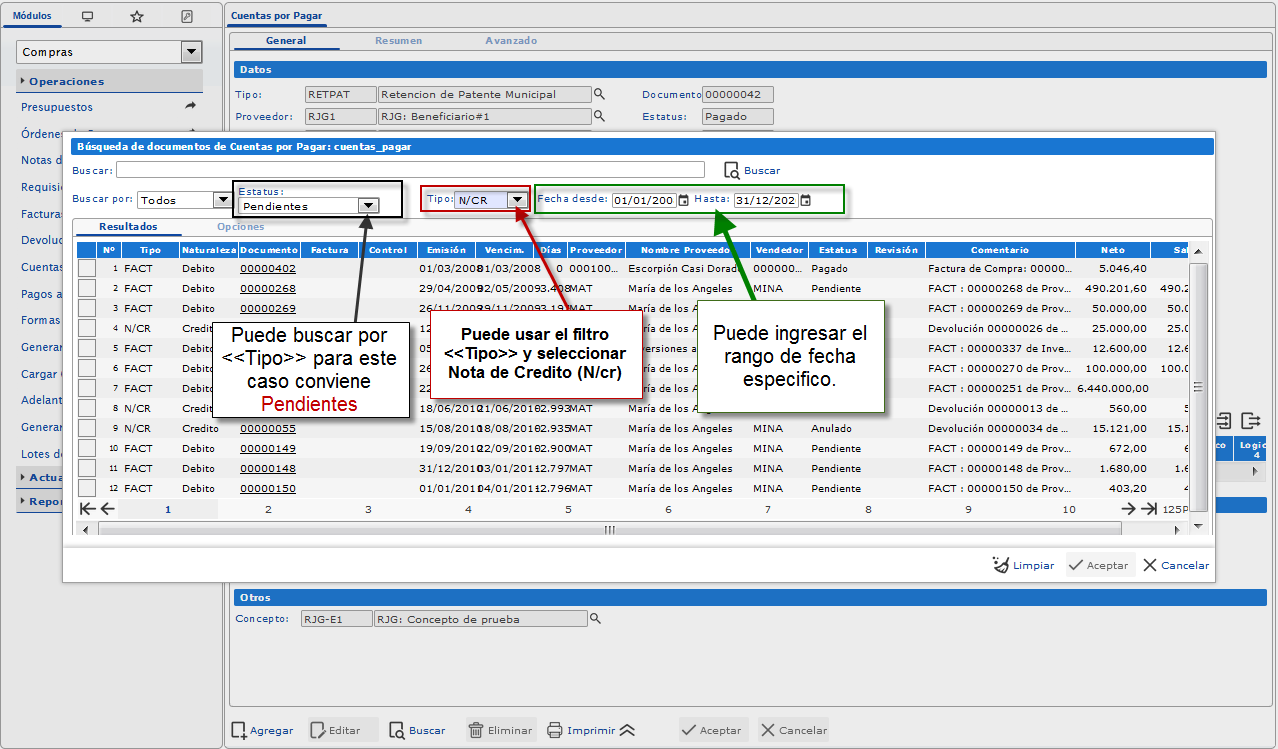Click the Limpiar broom icon
Screen dimensions: 1278x749
[x=1001, y=565]
